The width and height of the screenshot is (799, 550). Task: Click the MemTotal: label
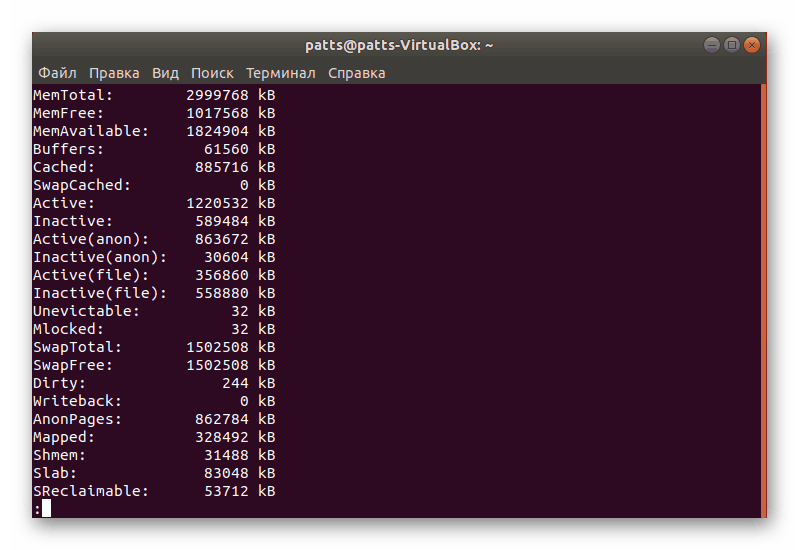click(x=73, y=95)
